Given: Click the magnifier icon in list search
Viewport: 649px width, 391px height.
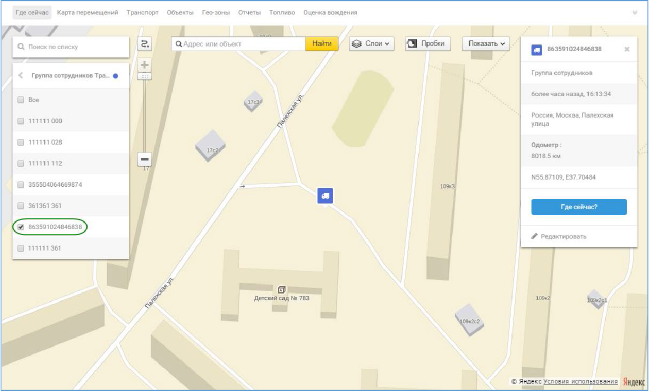Looking at the screenshot, I should coord(21,47).
